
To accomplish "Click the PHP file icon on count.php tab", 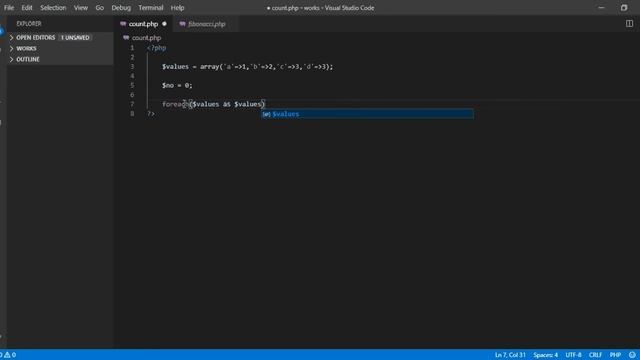I will pos(123,24).
